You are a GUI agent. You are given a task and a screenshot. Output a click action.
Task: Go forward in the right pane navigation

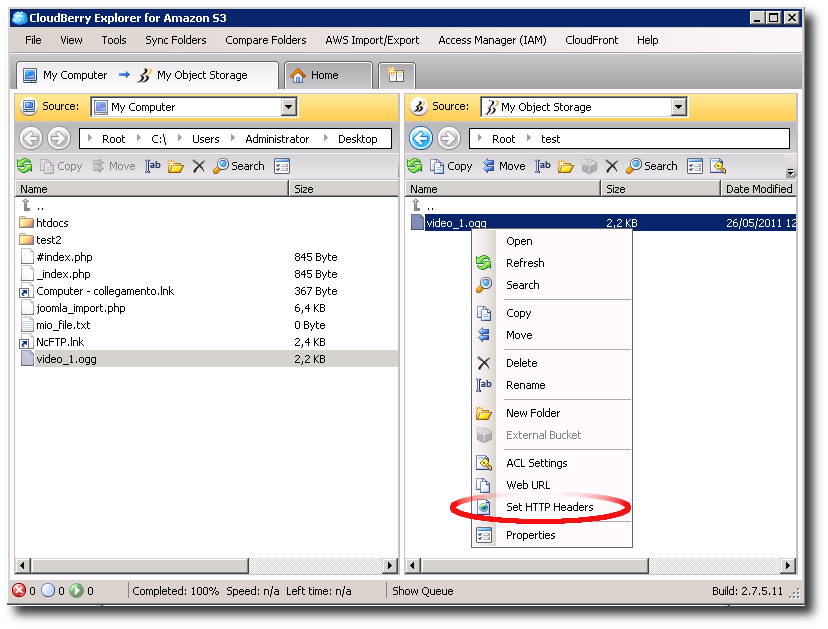click(449, 138)
